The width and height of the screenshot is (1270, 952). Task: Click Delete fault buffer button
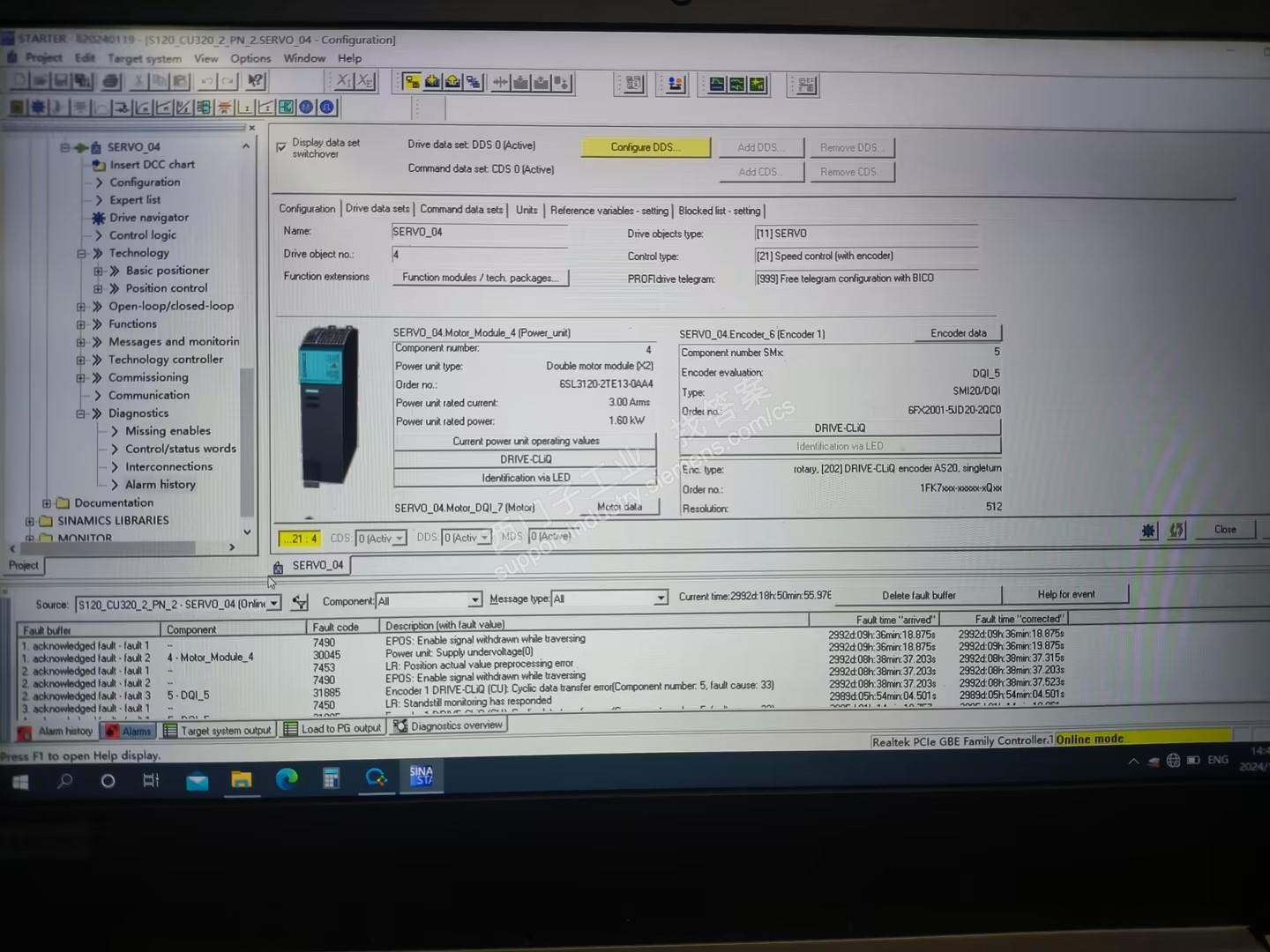tap(919, 595)
